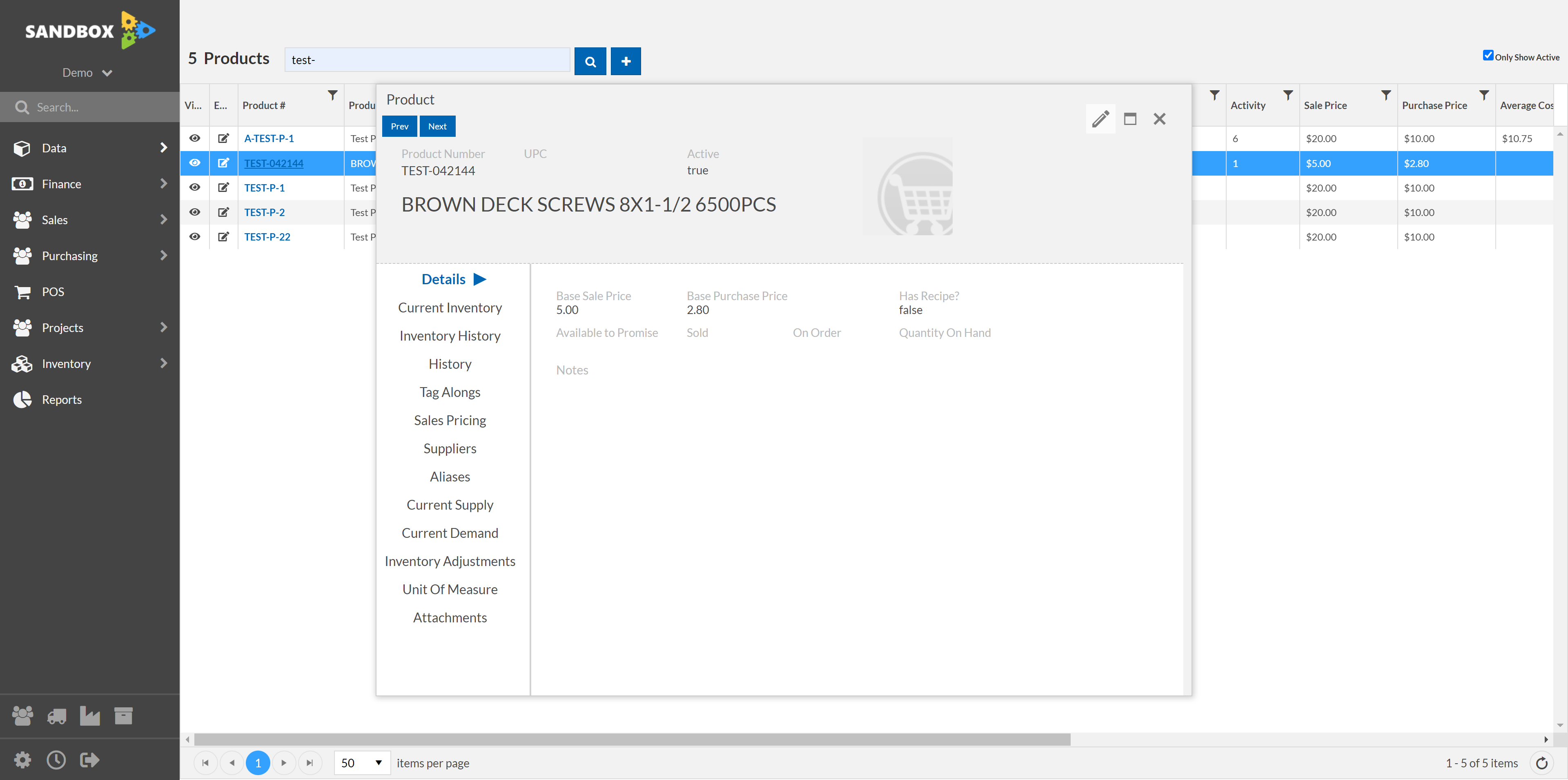Click the product cart placeholder image
Image resolution: width=1568 pixels, height=780 pixels.
[x=908, y=186]
